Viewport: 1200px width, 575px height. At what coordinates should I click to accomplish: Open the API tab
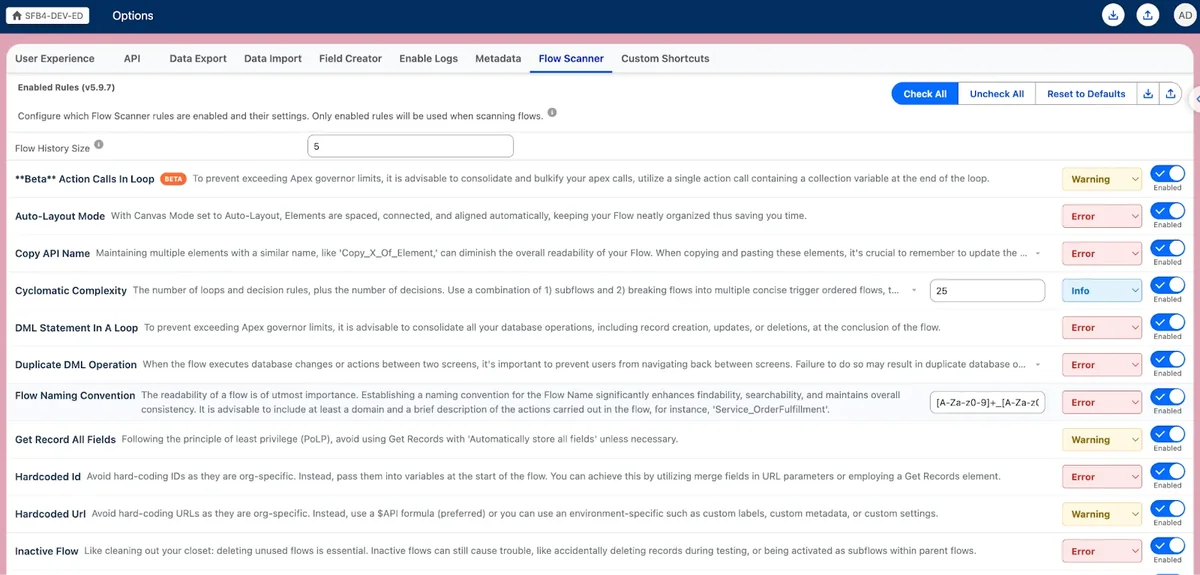[x=132, y=58]
